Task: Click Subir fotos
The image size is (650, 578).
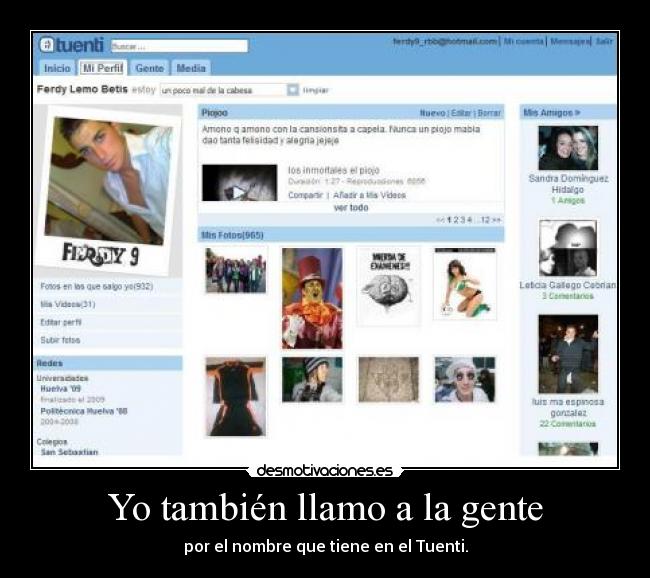Action: [60, 340]
